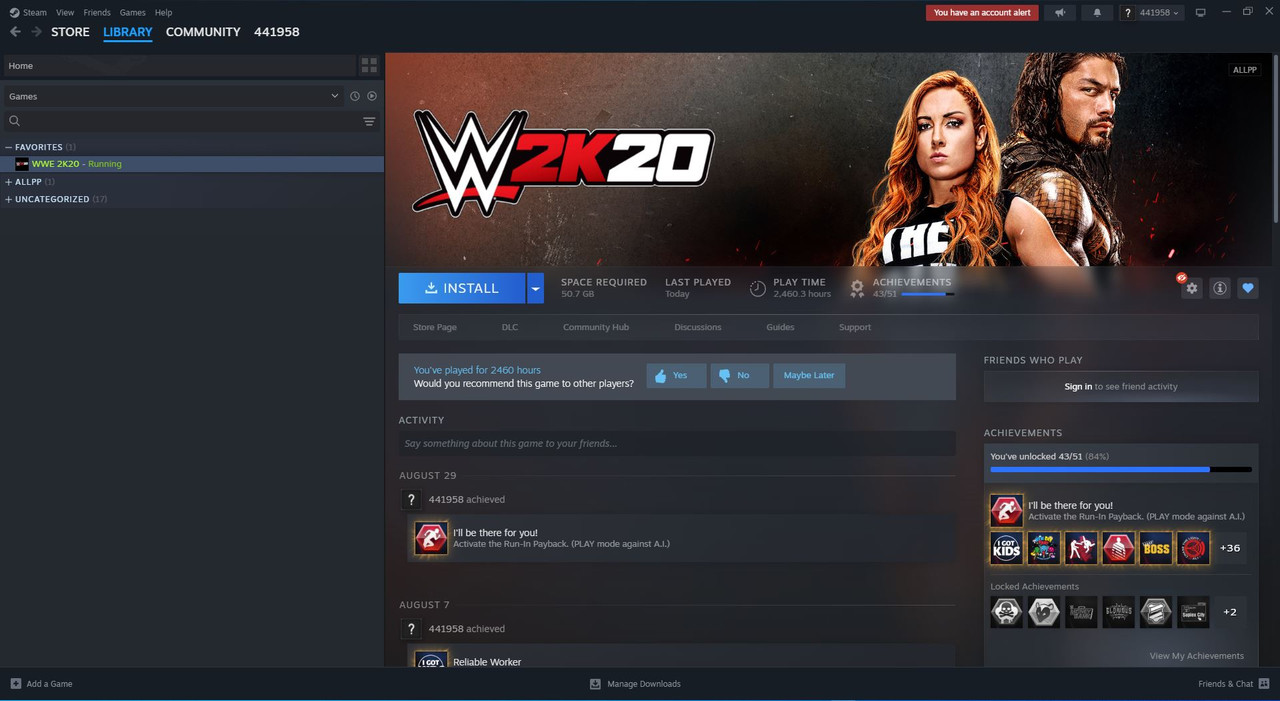Go to the COMMUNITY tab
This screenshot has width=1280, height=701.
[x=203, y=32]
